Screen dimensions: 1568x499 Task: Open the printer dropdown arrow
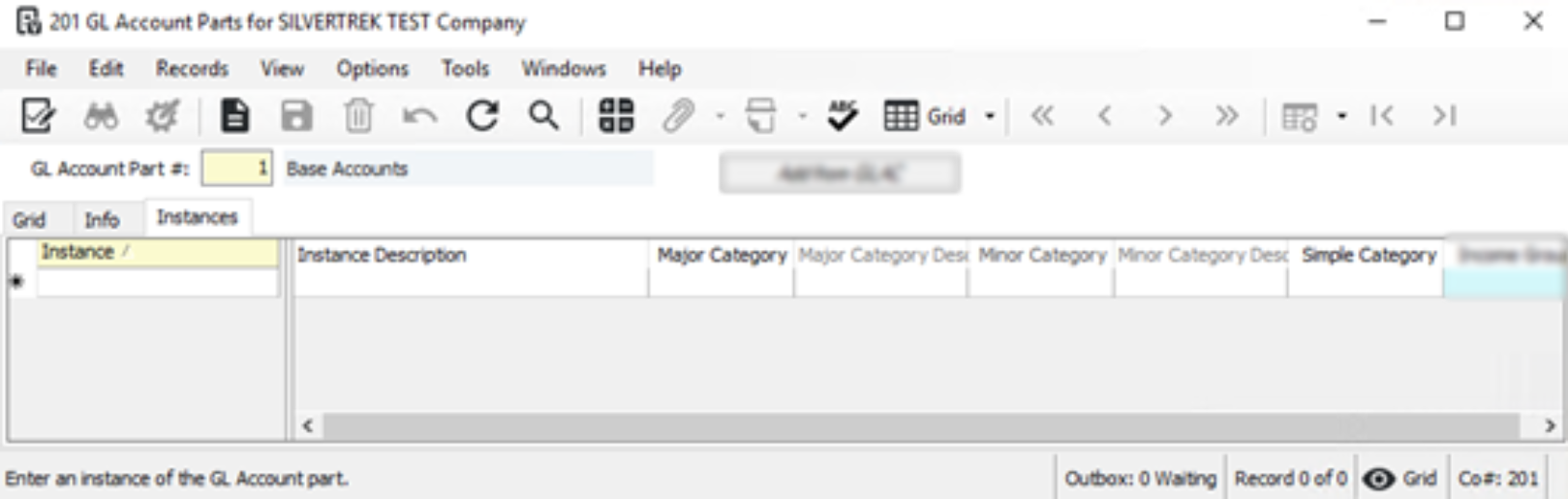tap(802, 116)
